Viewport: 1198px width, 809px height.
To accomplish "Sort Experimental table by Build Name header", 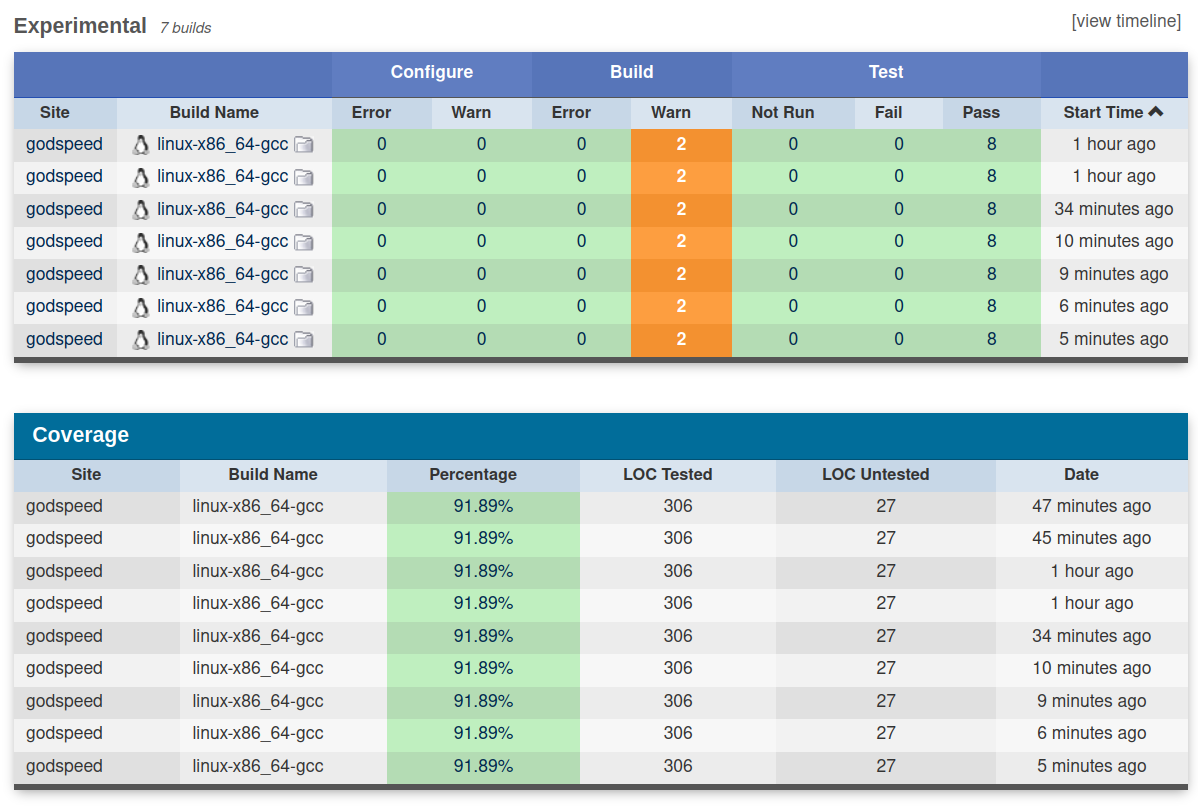I will [x=214, y=112].
